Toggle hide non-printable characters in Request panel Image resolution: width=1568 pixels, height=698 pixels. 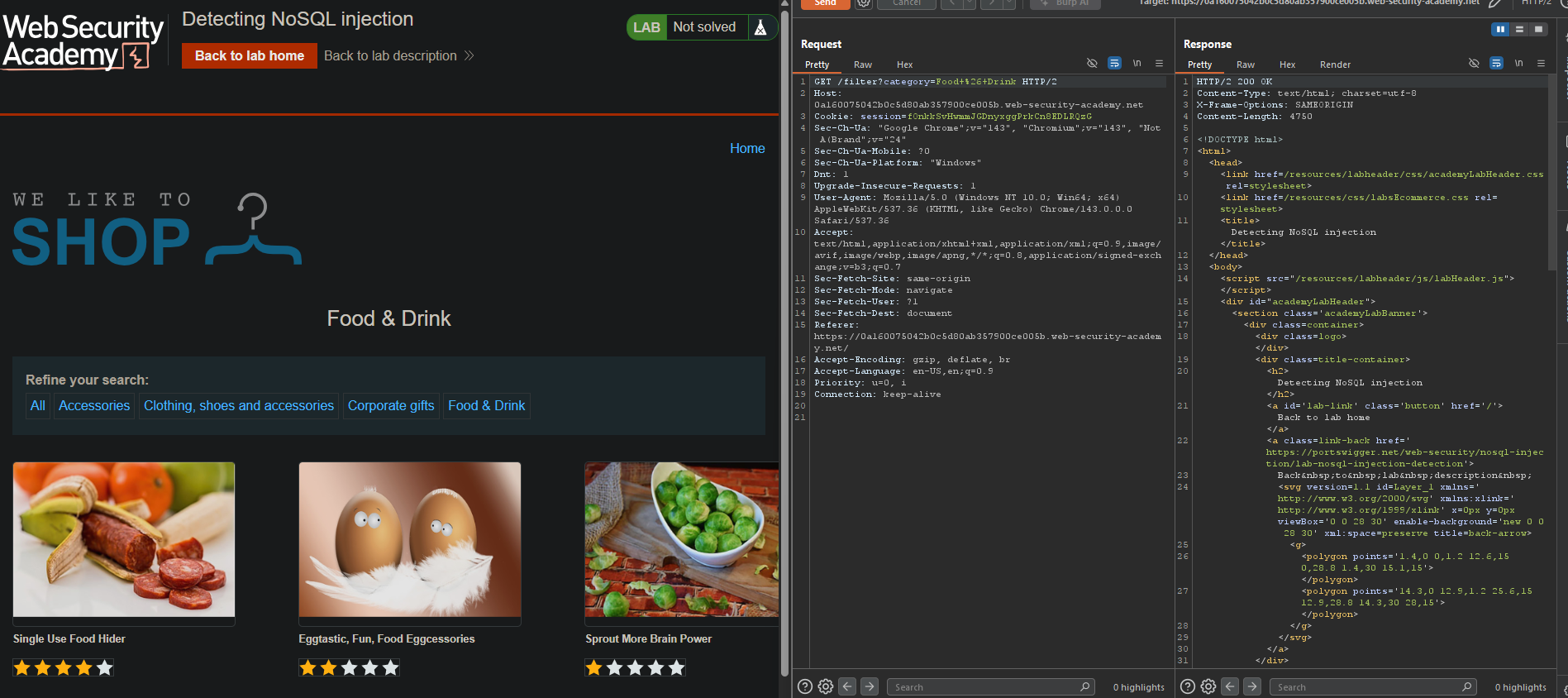(x=1092, y=64)
